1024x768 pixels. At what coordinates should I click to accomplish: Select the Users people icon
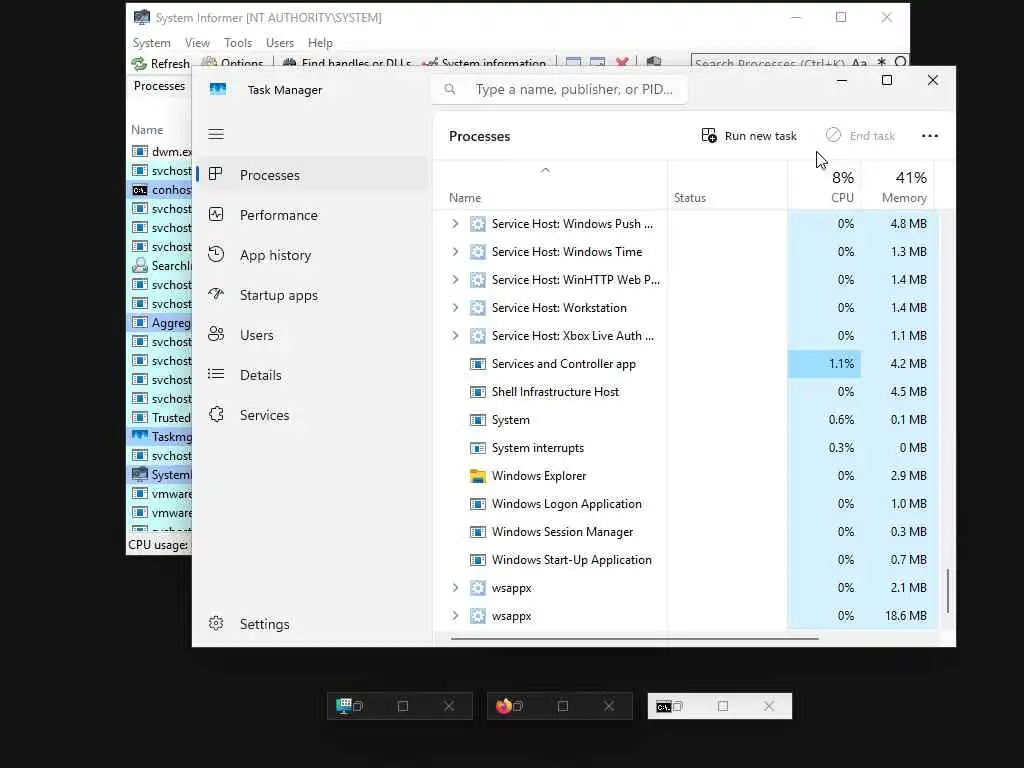coord(216,334)
